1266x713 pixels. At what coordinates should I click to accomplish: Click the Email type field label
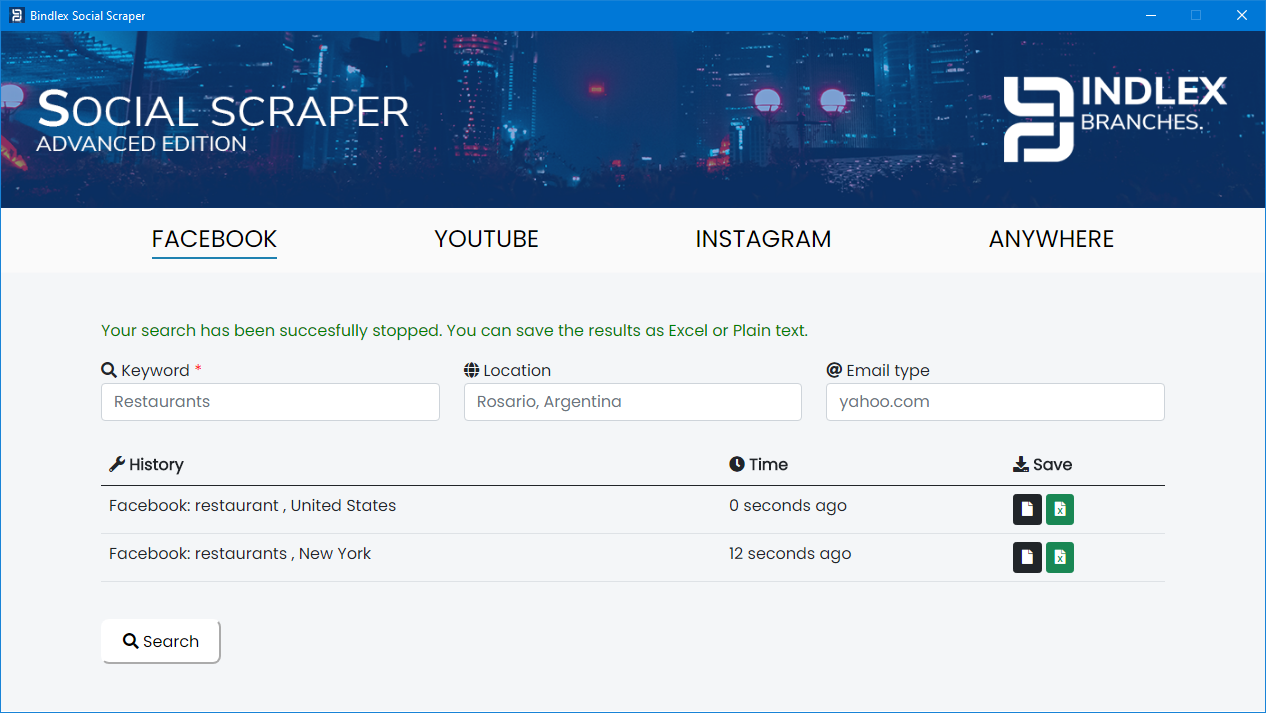pos(878,370)
